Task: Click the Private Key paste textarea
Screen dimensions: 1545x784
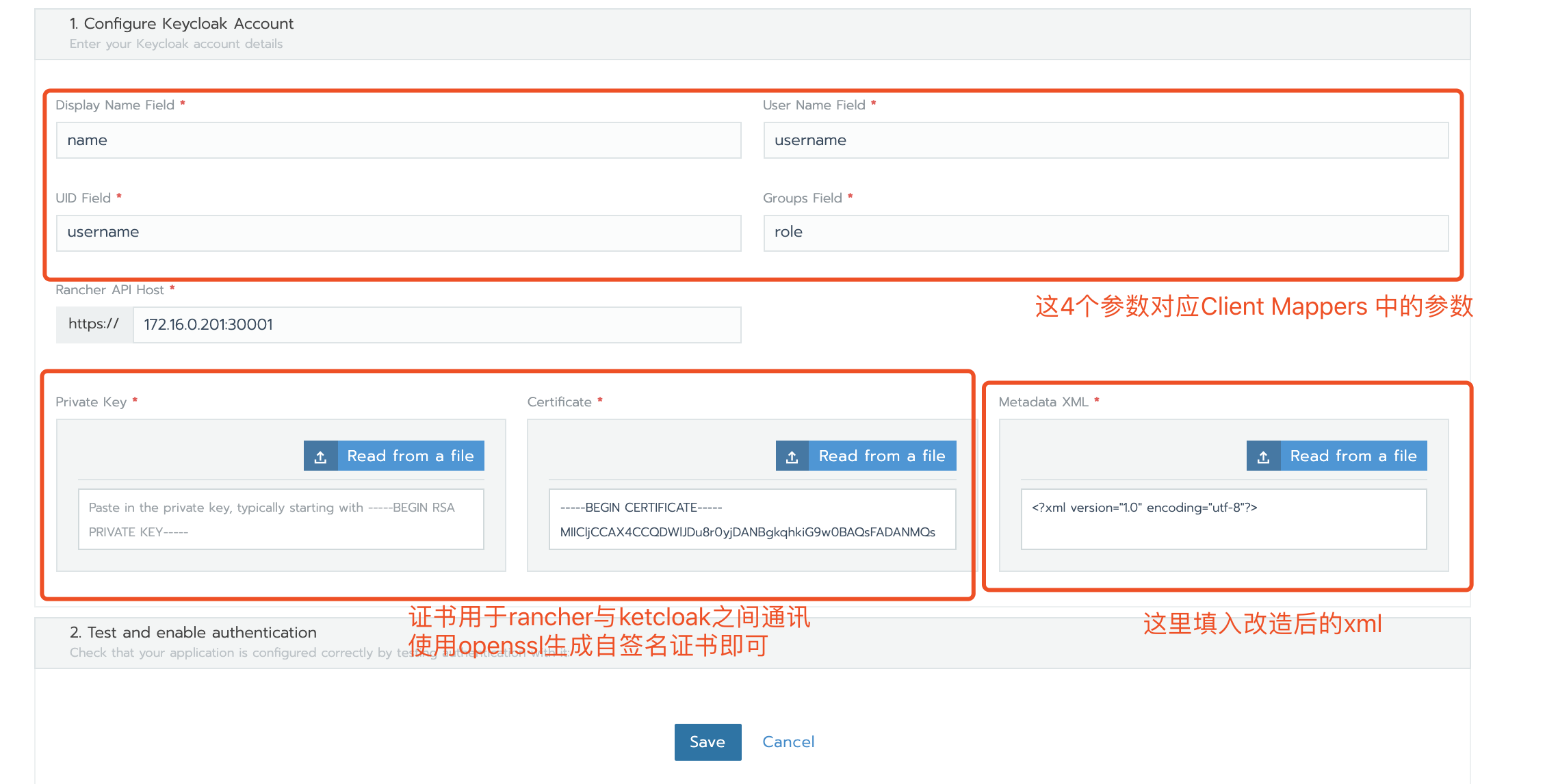Action: pos(281,519)
